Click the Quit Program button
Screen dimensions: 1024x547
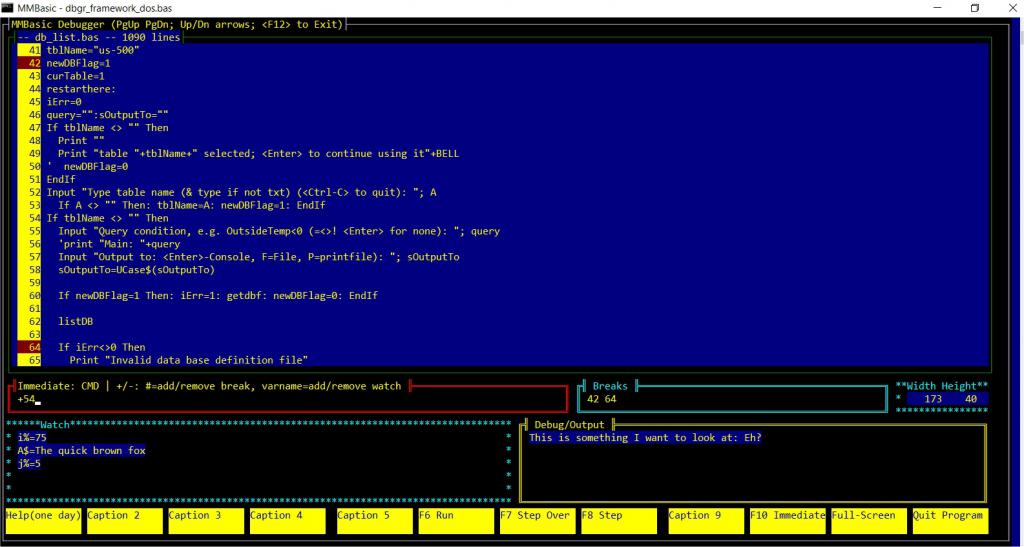click(948, 520)
